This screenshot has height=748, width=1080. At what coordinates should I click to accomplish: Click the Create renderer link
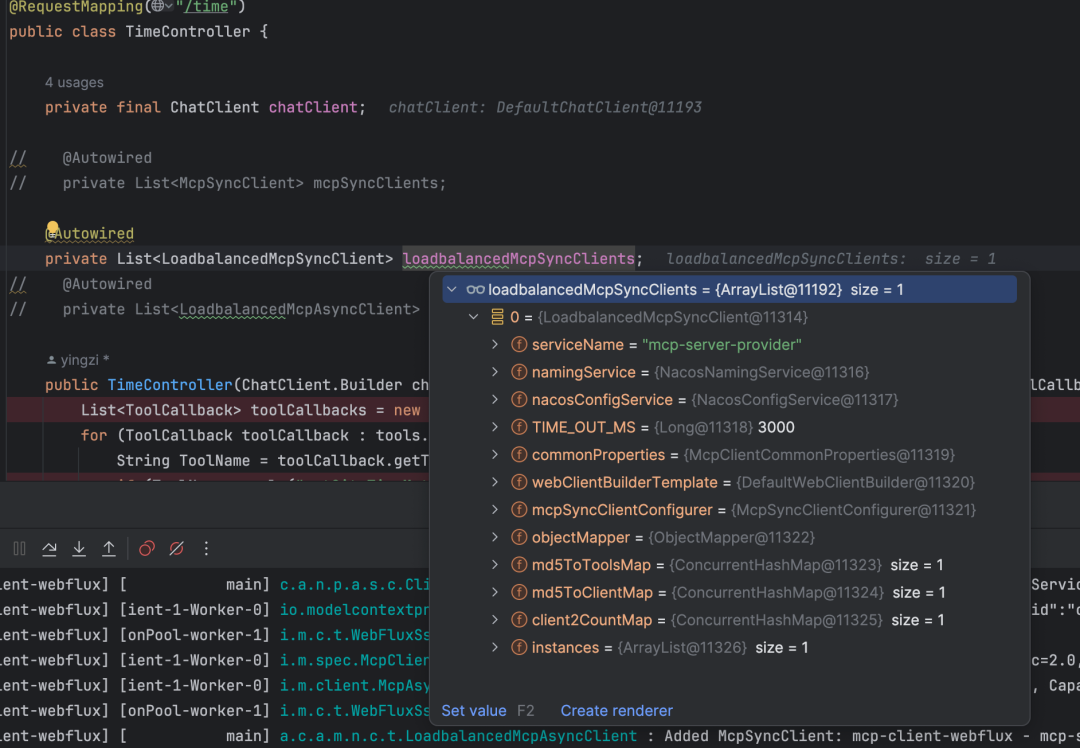616,711
